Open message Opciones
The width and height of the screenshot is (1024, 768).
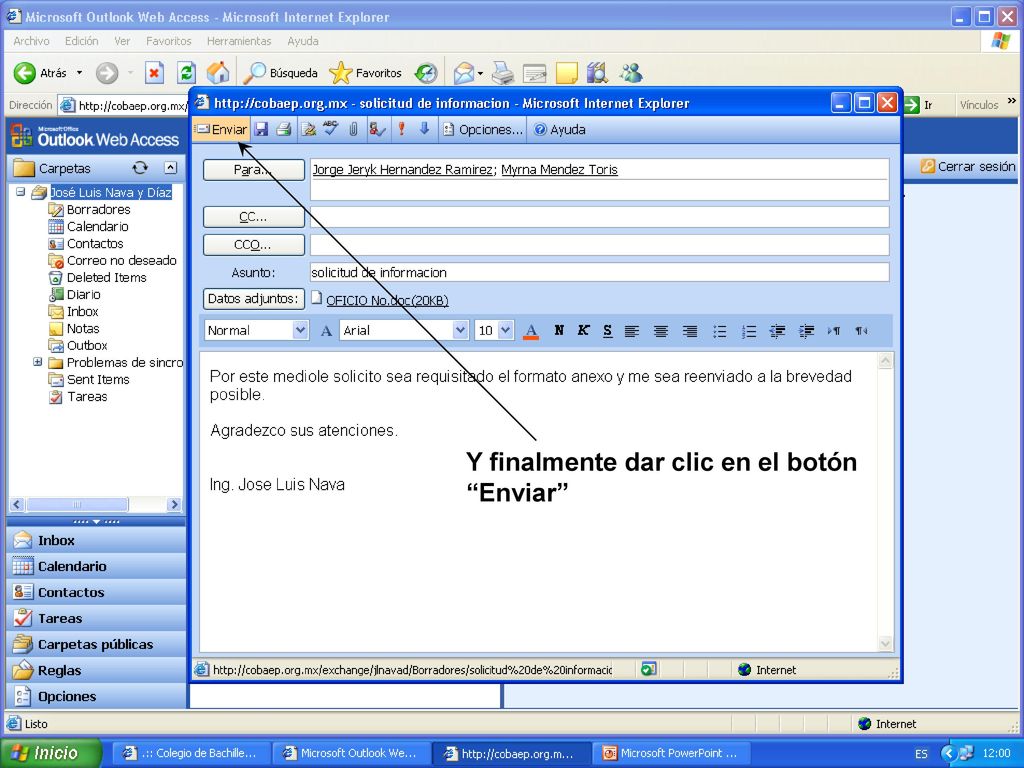point(483,129)
